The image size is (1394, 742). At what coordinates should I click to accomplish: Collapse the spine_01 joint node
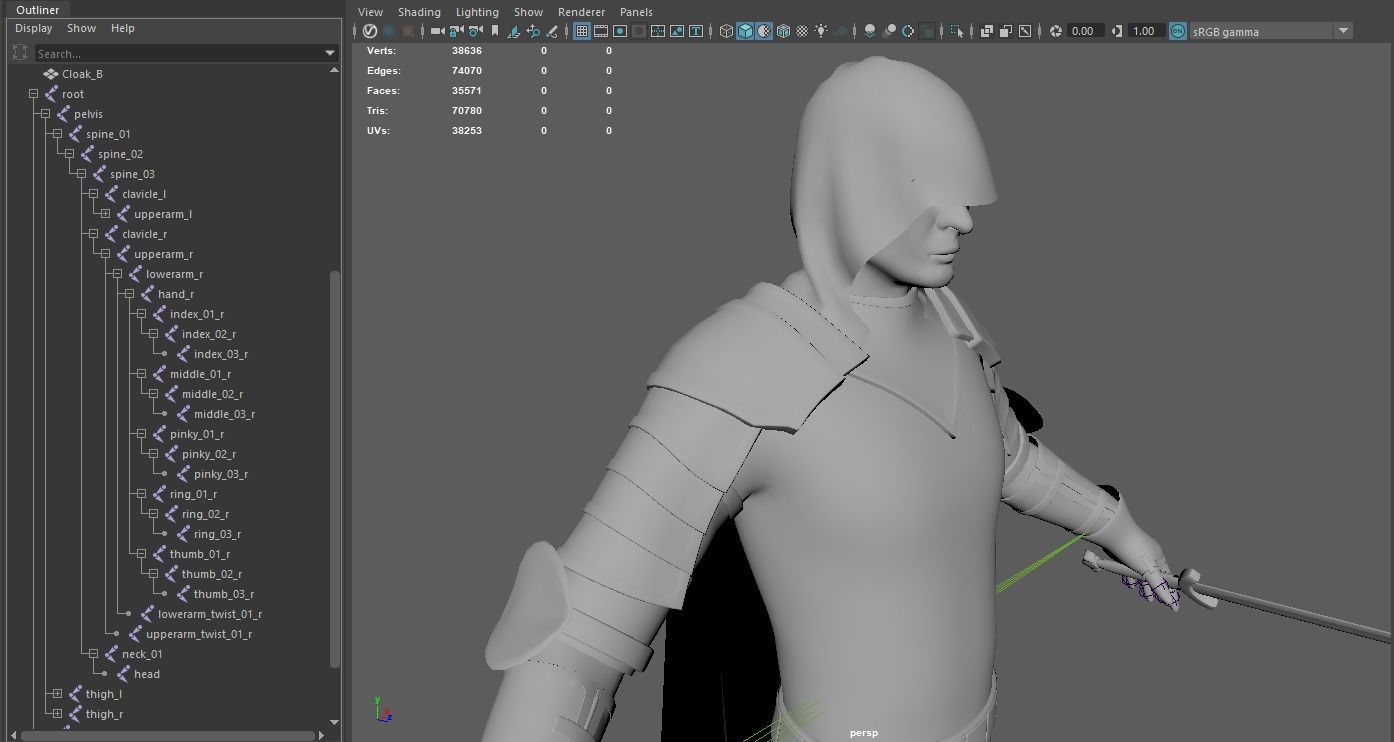[57, 134]
